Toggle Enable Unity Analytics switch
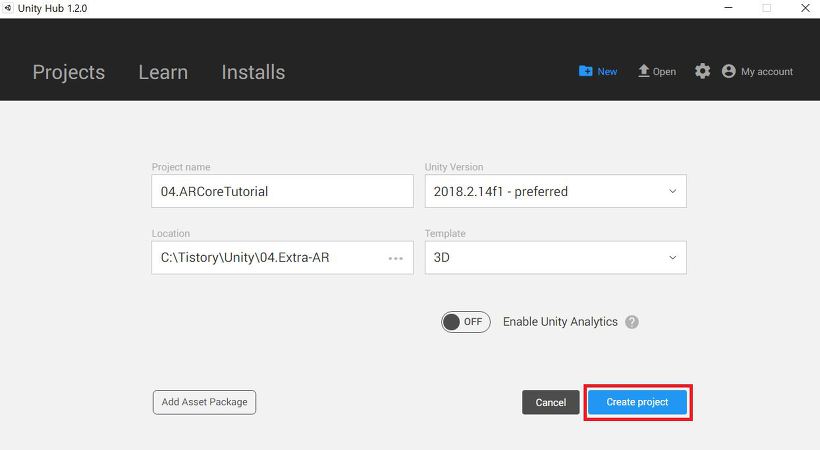Screen dimensions: 820x450 coord(465,322)
